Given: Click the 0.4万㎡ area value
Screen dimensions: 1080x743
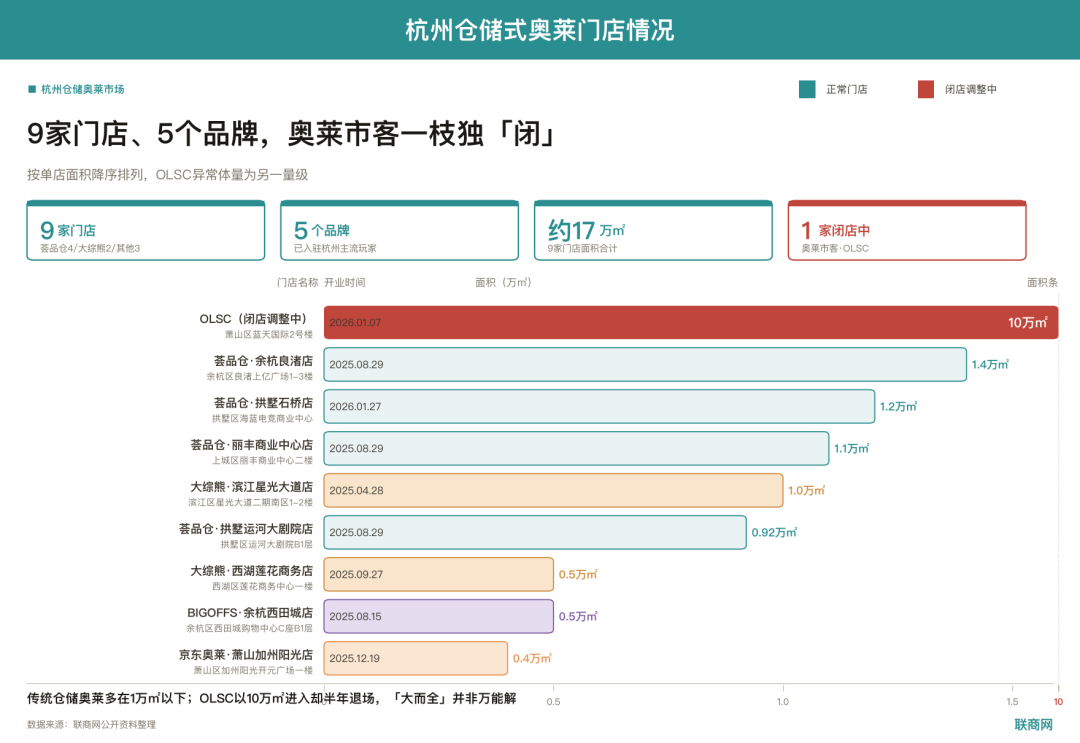Looking at the screenshot, I should coord(532,658).
